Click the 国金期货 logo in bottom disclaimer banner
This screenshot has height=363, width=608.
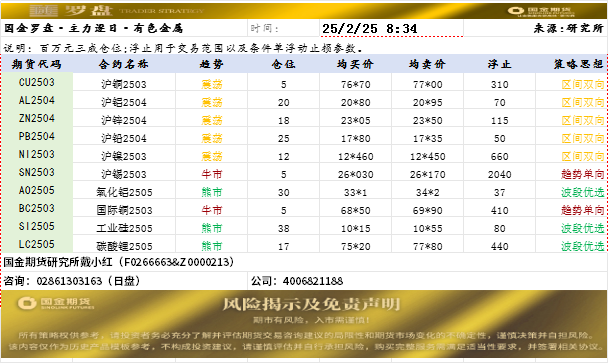(x=56, y=303)
